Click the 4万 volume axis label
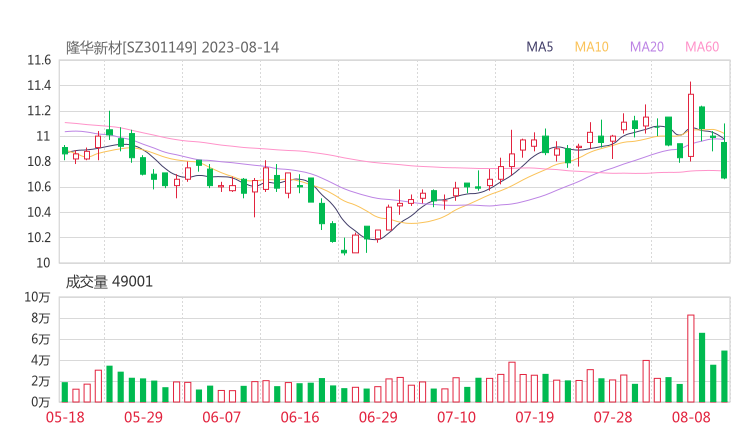Image resolution: width=740 pixels, height=440 pixels. [41, 360]
